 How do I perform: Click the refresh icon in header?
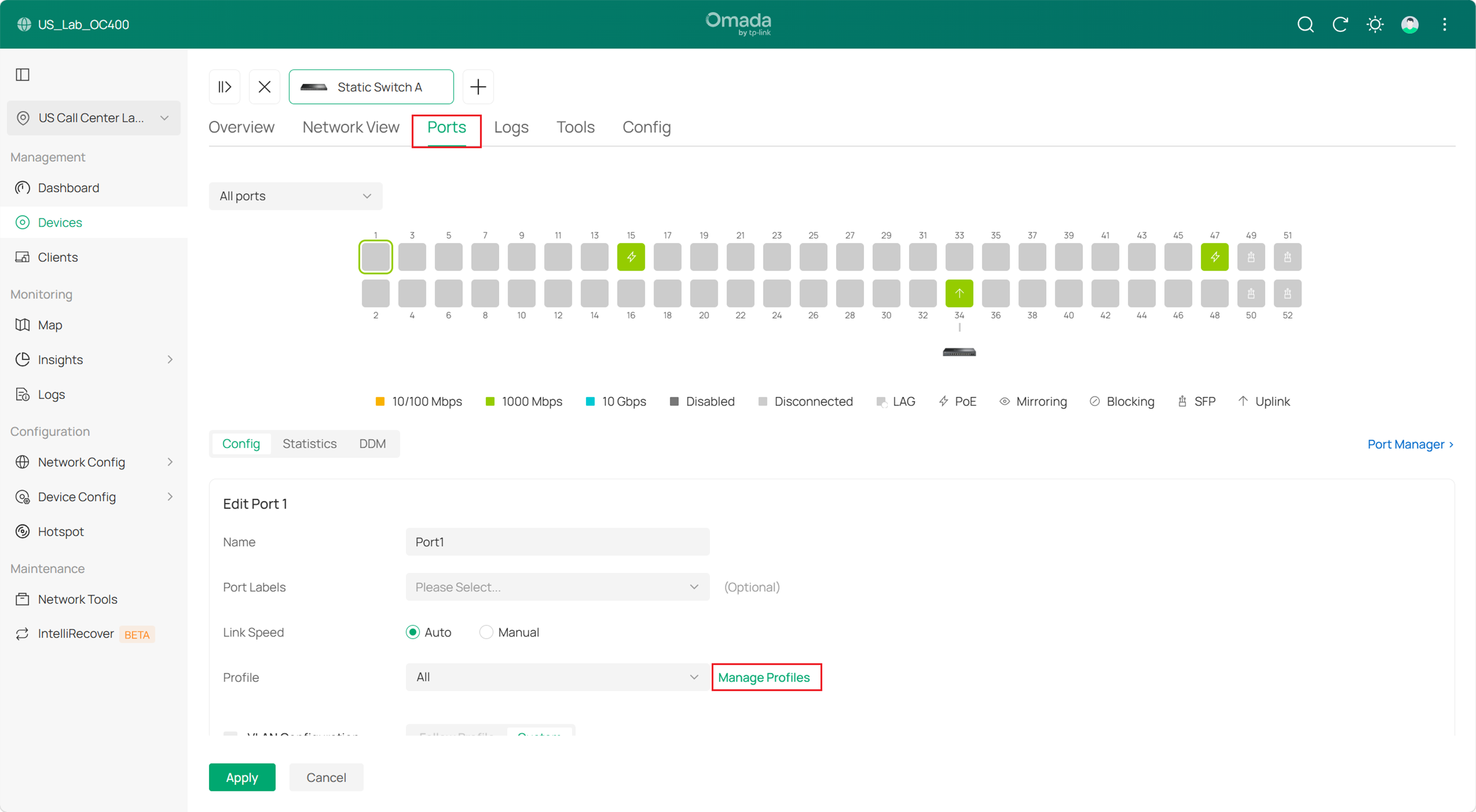(x=1340, y=24)
